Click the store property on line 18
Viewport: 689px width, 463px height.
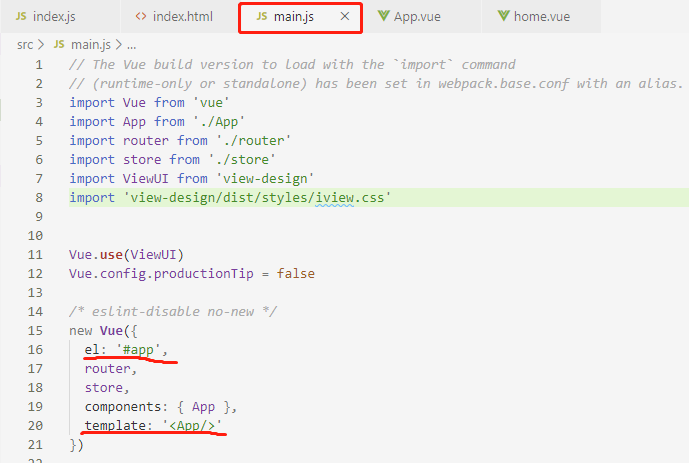pos(104,388)
